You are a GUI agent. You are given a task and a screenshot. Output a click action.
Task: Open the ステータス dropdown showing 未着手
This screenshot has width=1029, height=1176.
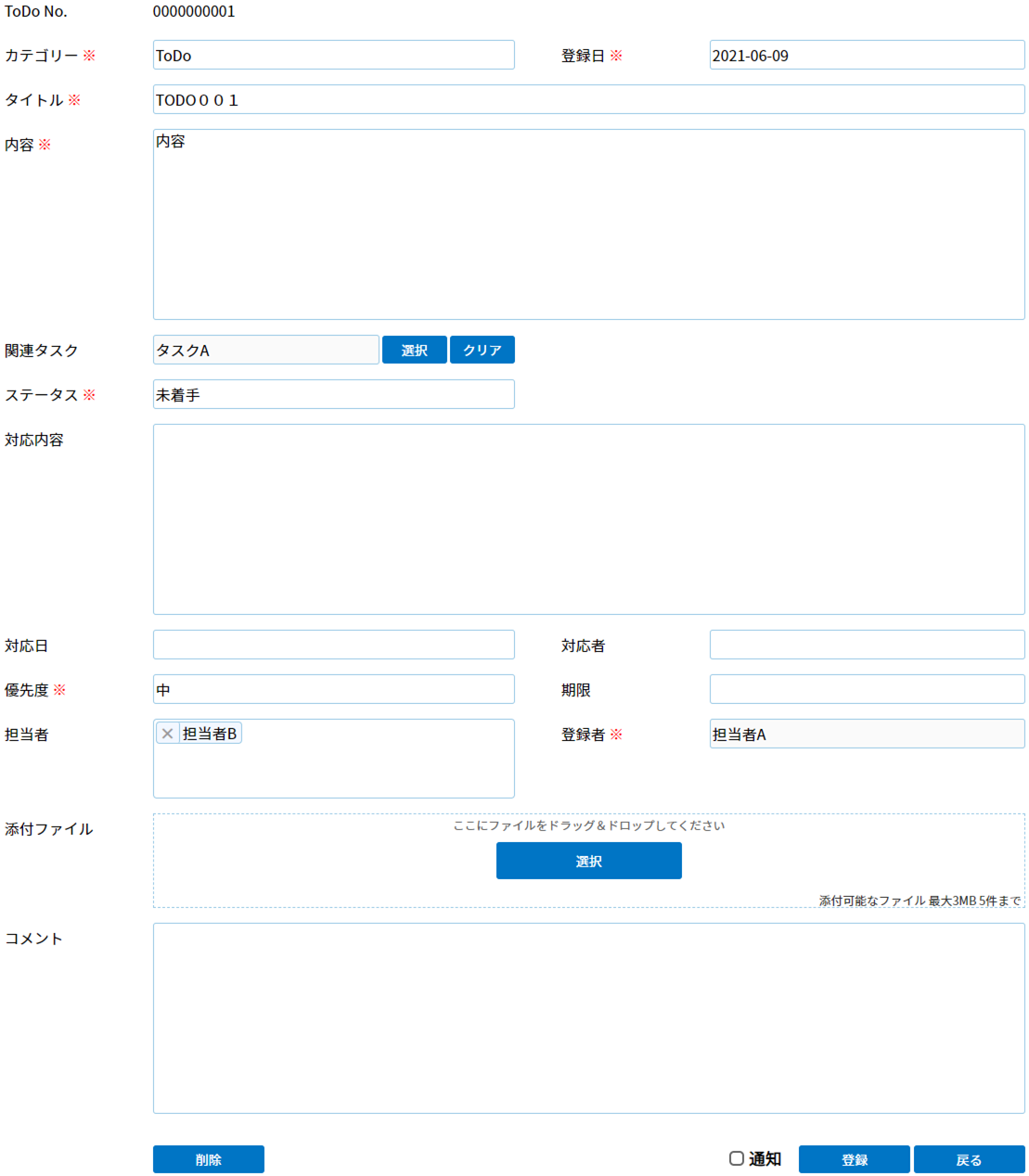[x=333, y=395]
